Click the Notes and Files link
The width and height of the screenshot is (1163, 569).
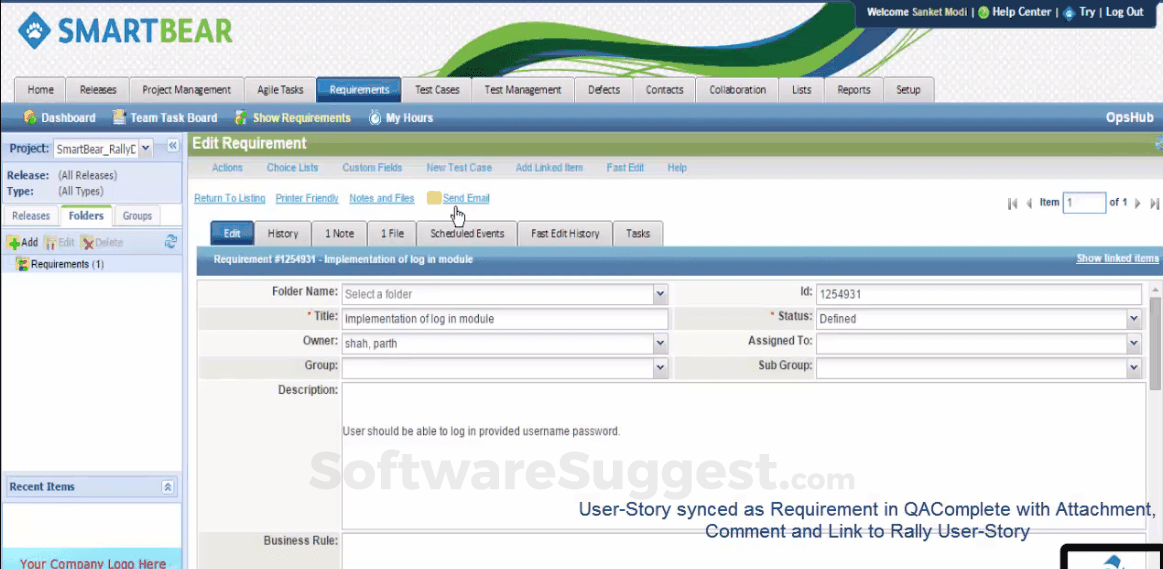[x=381, y=199]
